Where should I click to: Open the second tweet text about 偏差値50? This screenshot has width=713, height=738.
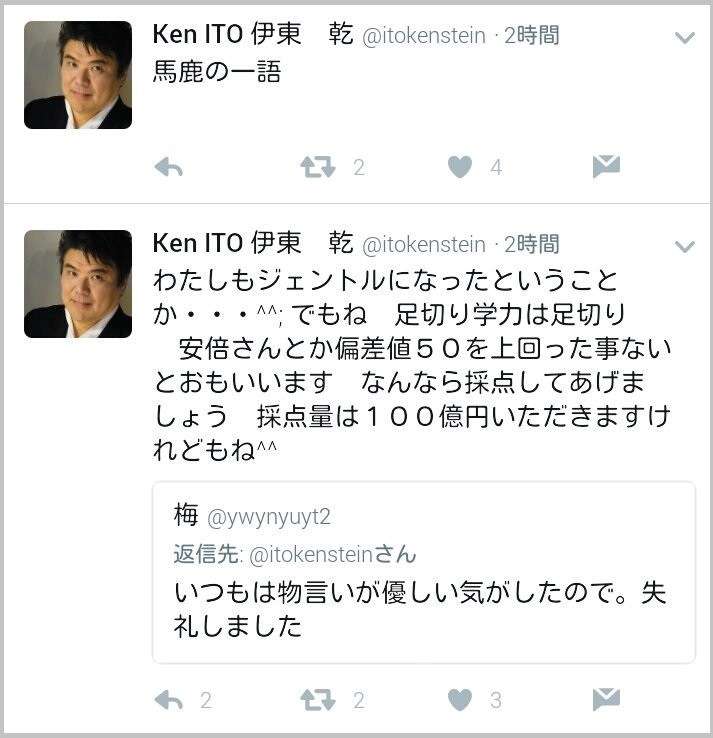412,365
